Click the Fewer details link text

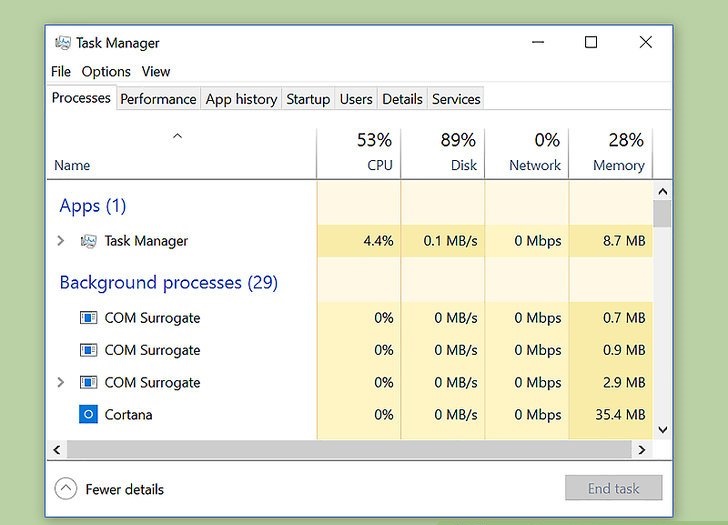(124, 489)
